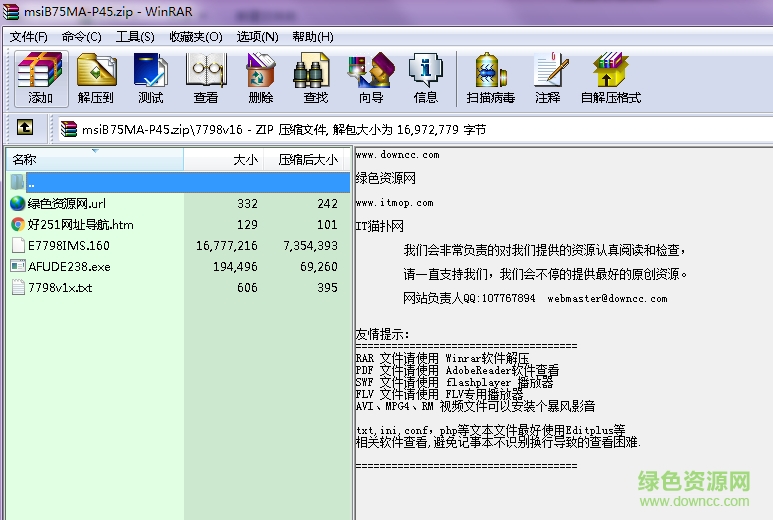Screen dimensions: 773x520
Task: Click the archive path text in address bar
Action: [284, 130]
